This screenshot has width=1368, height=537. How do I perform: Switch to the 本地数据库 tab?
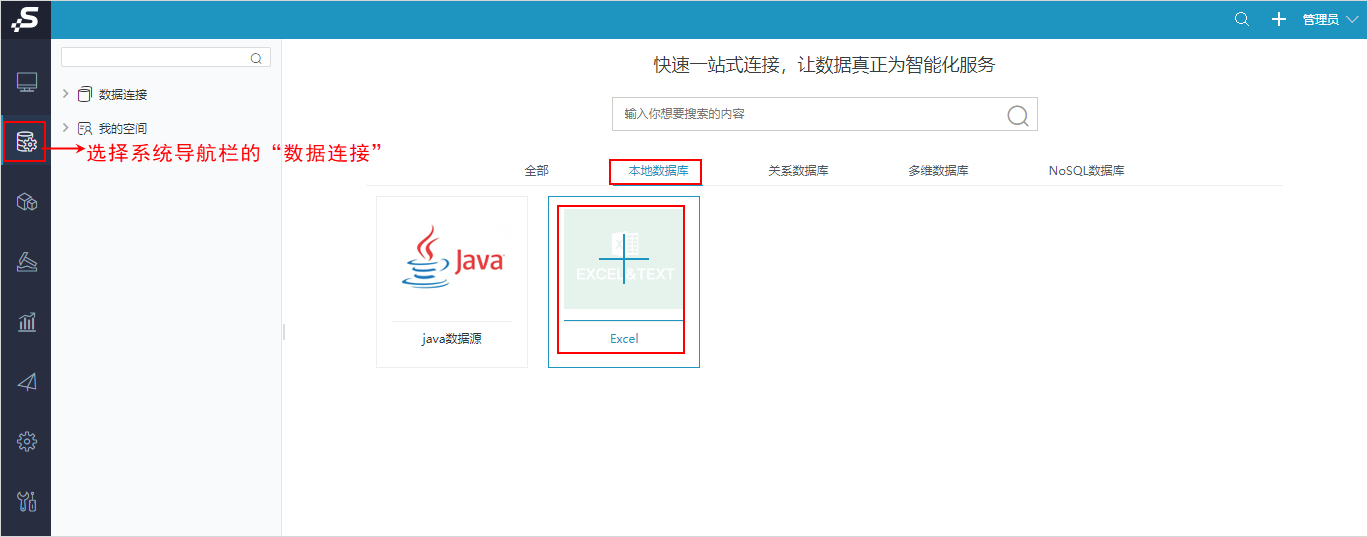coord(658,171)
